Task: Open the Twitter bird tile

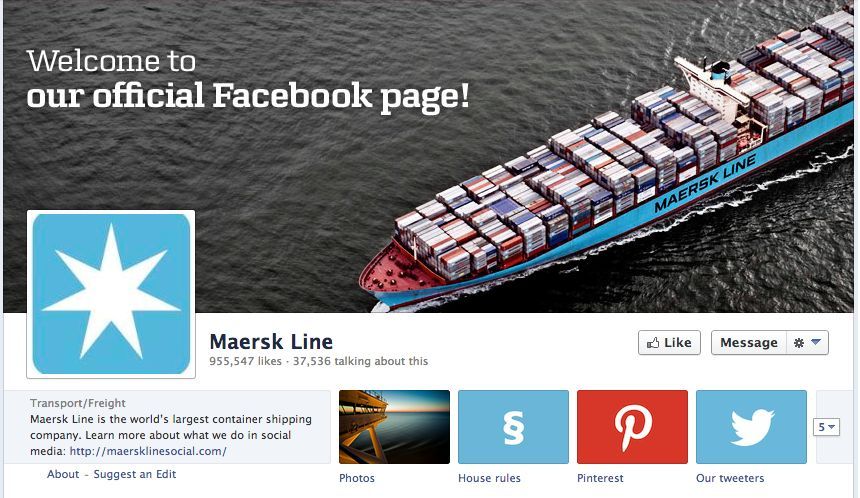Action: pos(751,427)
